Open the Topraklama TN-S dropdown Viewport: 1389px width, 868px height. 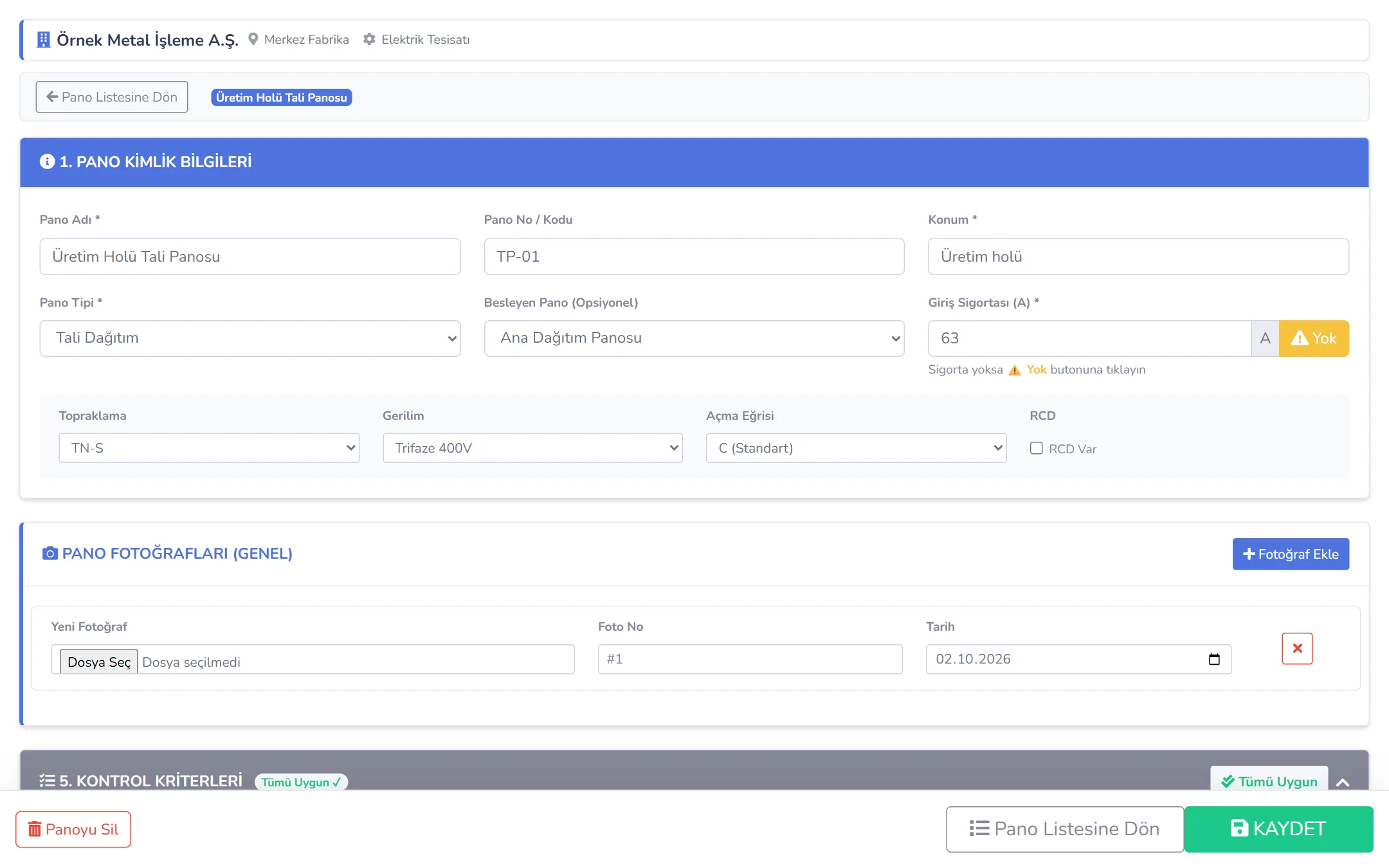coord(209,448)
